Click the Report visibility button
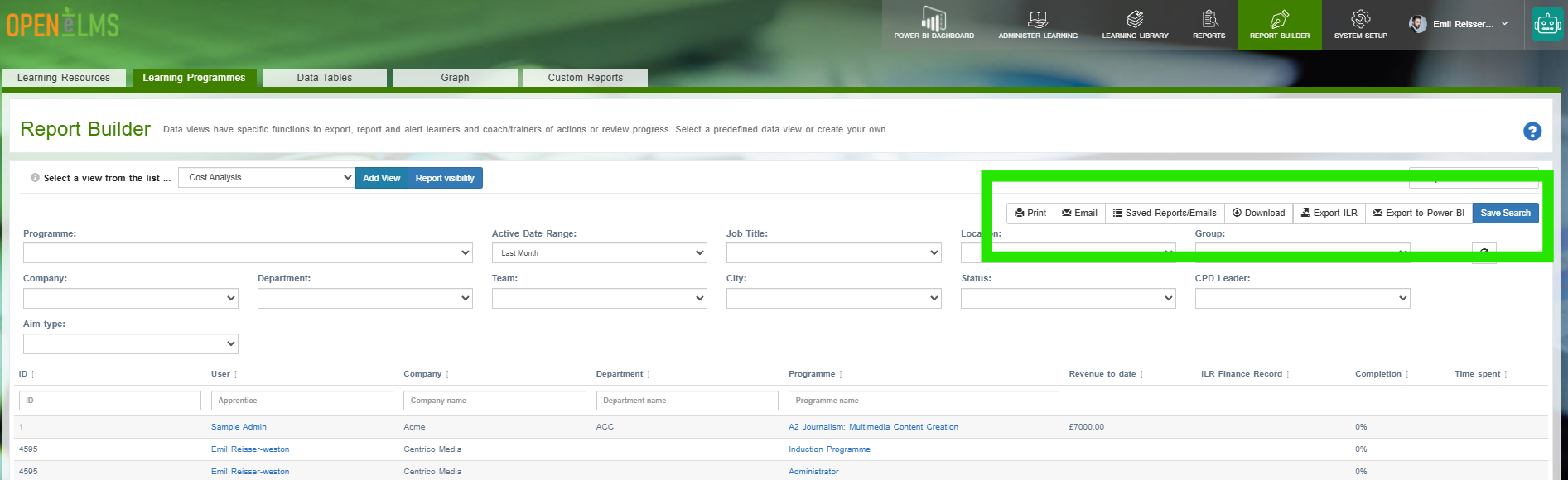 coord(445,178)
